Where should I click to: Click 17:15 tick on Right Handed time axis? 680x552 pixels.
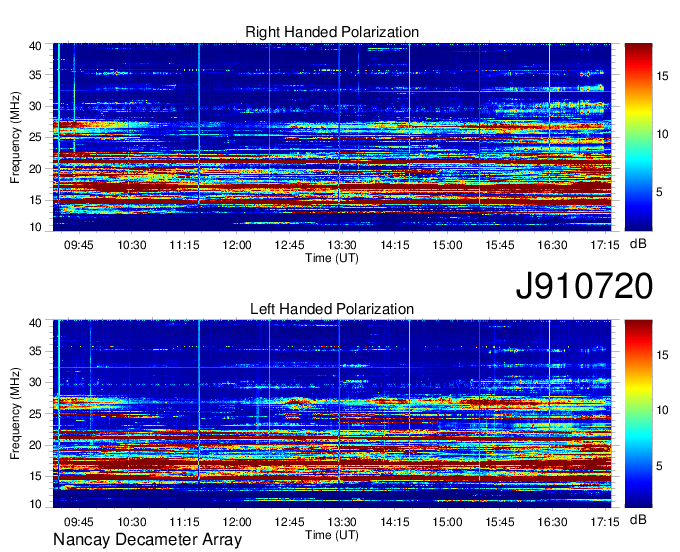tap(605, 245)
